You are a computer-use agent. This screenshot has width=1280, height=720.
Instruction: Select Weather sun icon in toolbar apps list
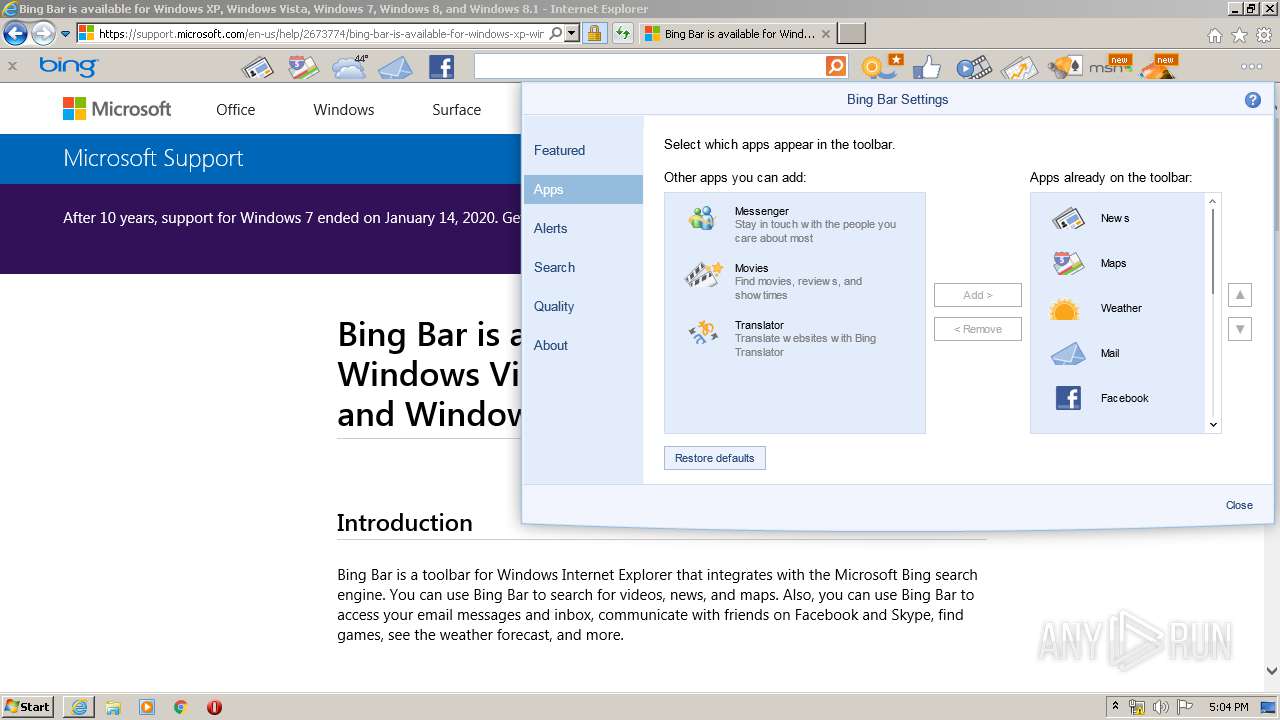[x=1065, y=309]
